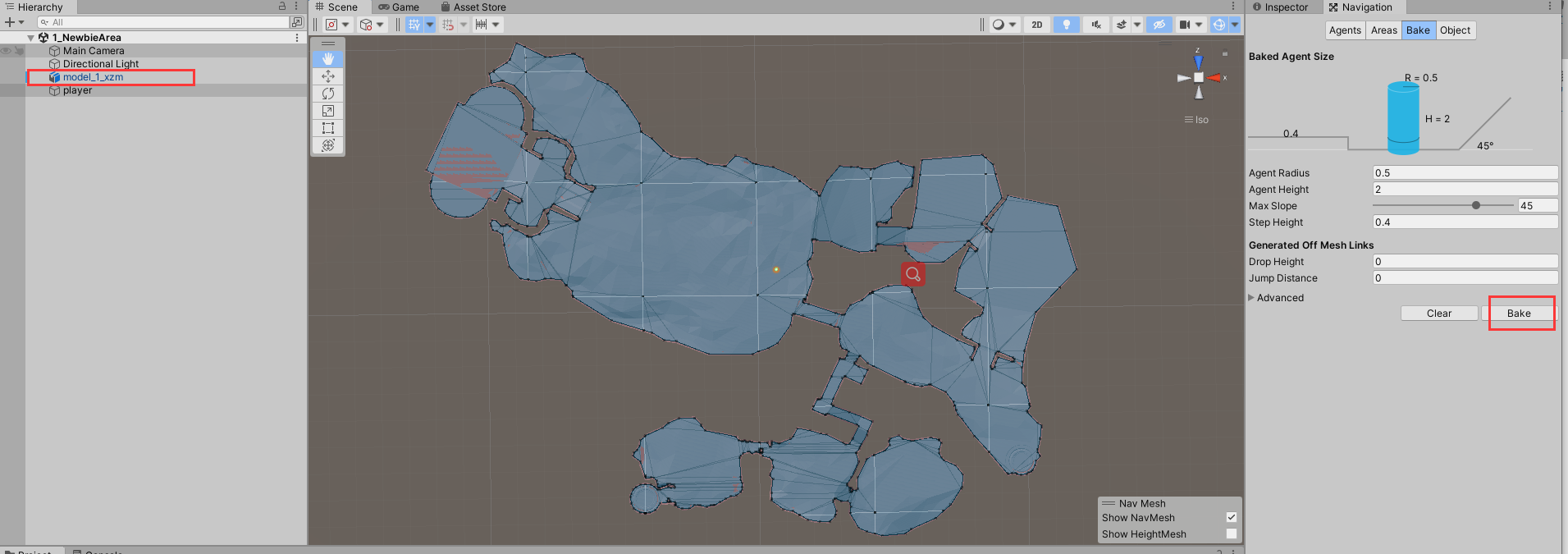
Task: Toggle the Show NavMesh checkbox
Action: 1231,517
